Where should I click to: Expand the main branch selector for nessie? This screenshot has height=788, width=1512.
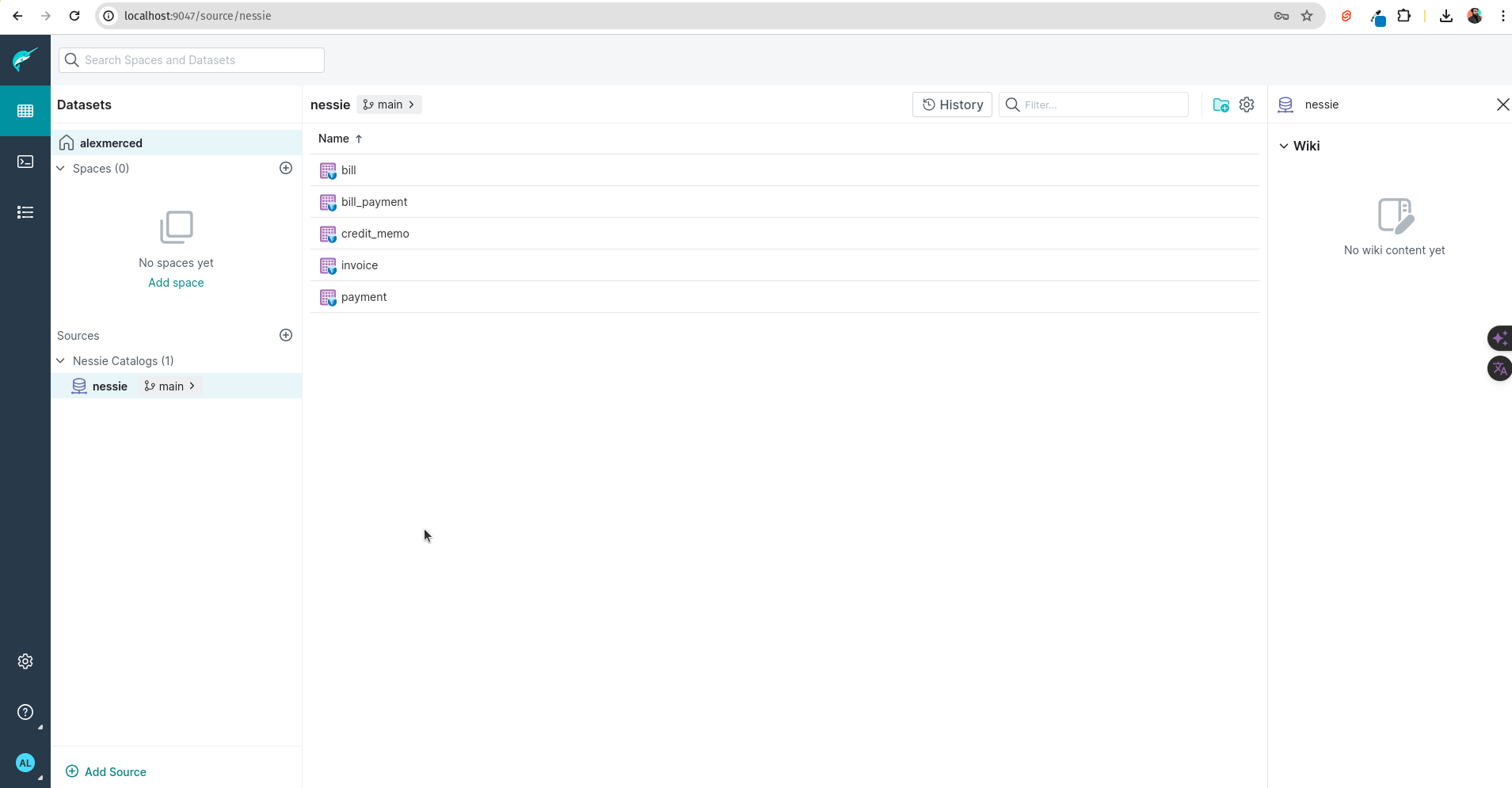pos(169,386)
